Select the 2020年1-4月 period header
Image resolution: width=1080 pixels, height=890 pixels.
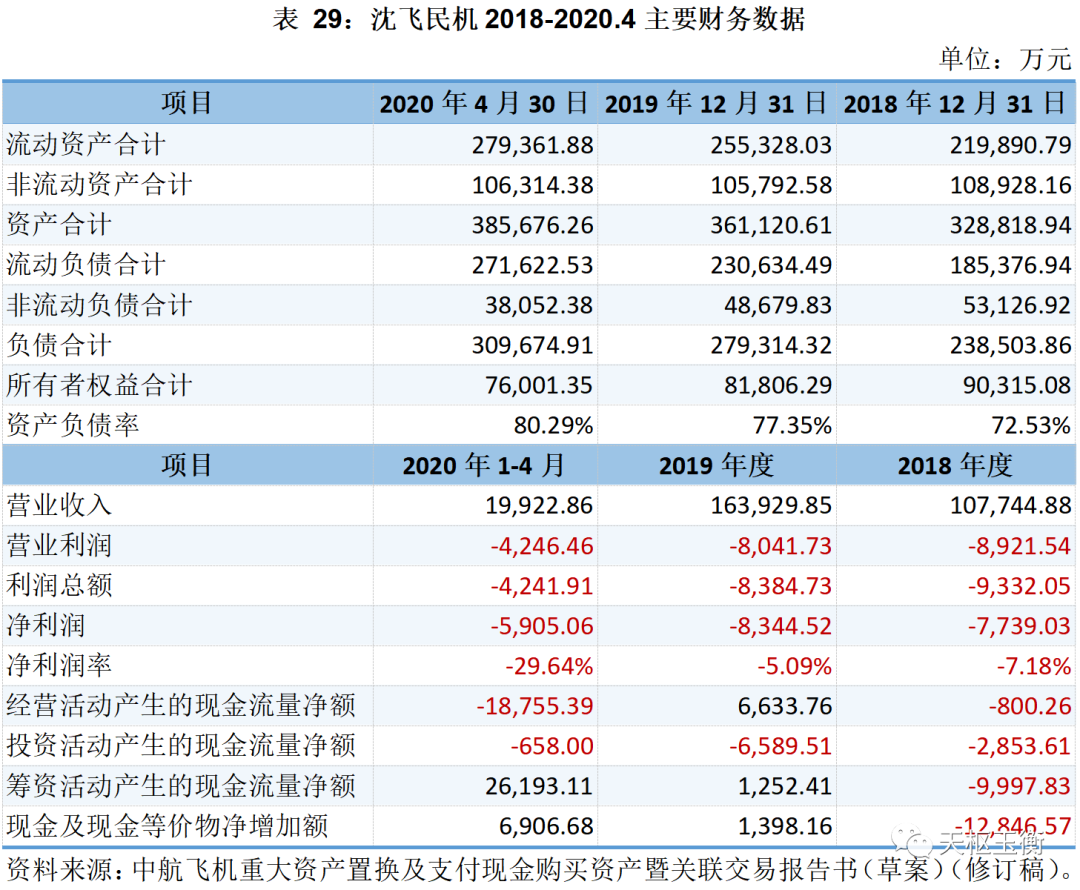click(485, 465)
